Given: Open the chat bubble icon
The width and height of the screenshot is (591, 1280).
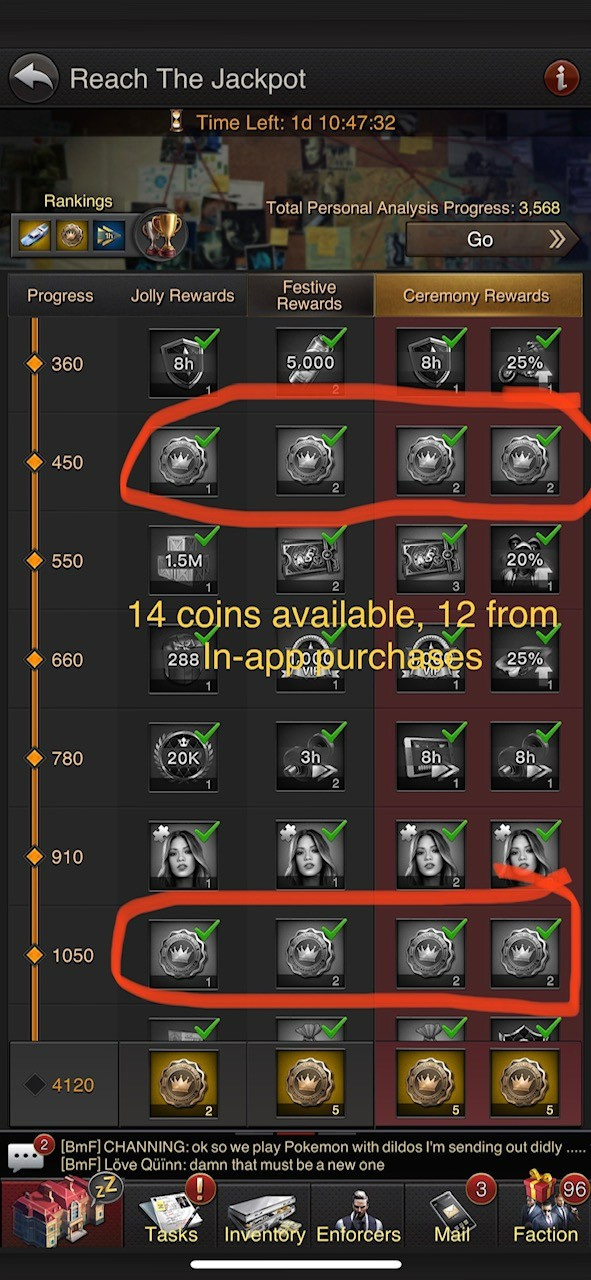Looking at the screenshot, I should click(25, 1155).
